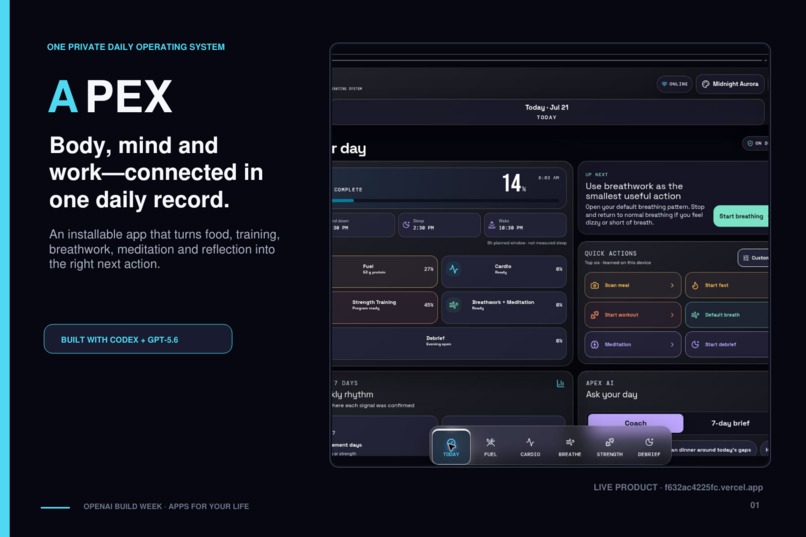Screen dimensions: 806x537
Task: Click the APEX logo title
Action: click(110, 96)
